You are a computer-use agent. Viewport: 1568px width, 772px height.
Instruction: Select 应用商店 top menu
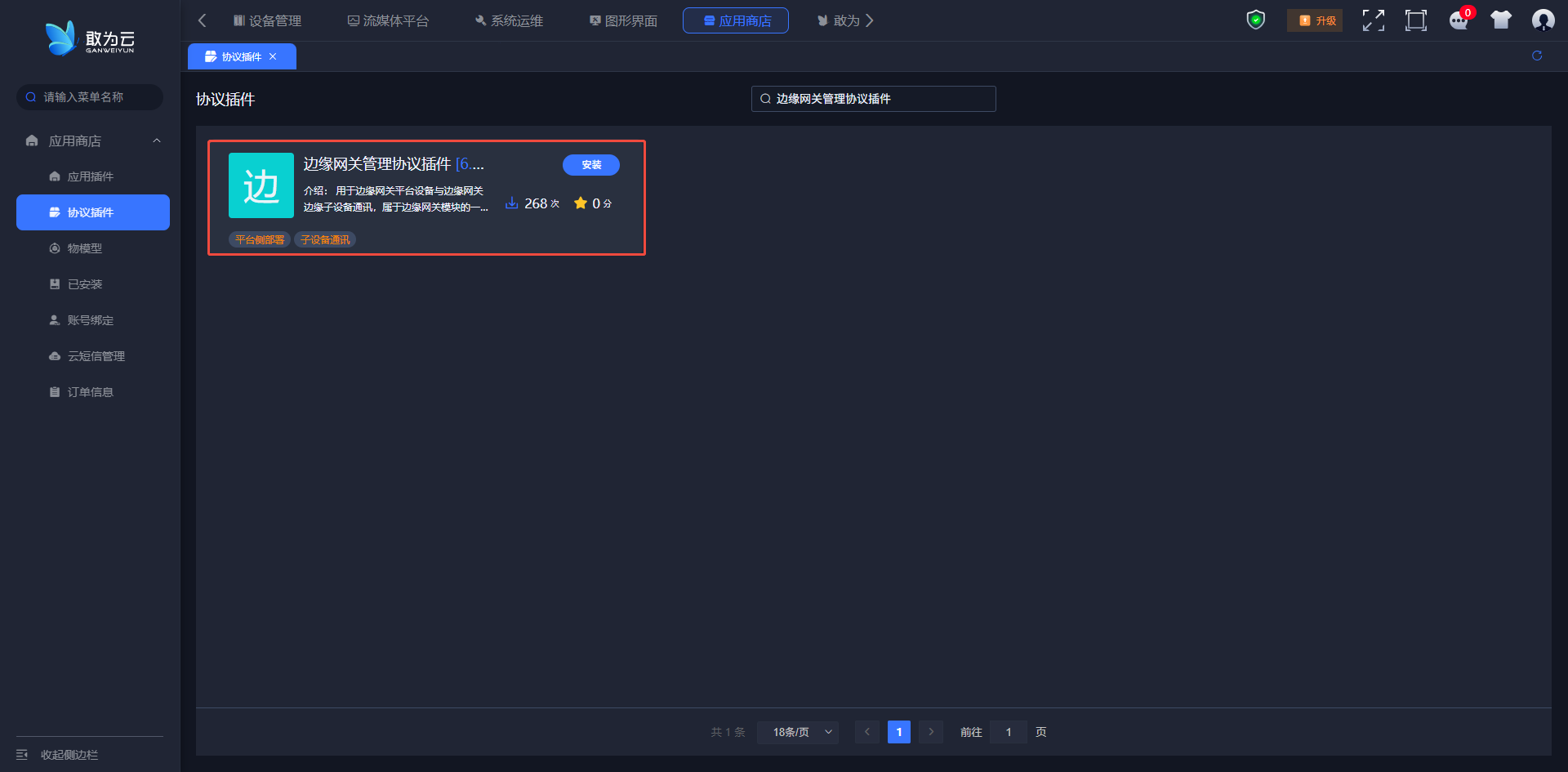[736, 20]
